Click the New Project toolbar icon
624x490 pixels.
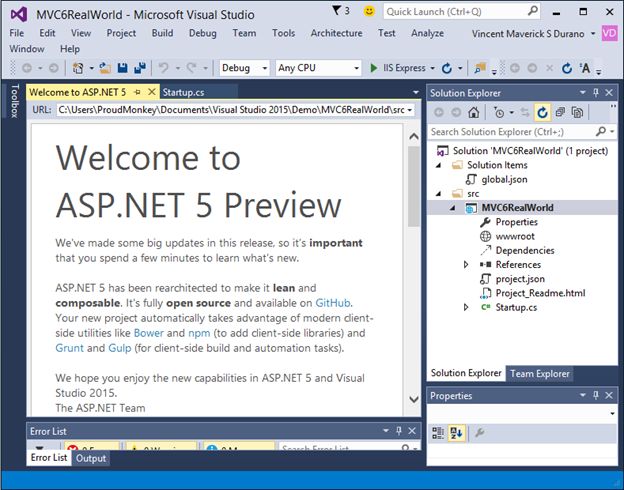click(78, 68)
